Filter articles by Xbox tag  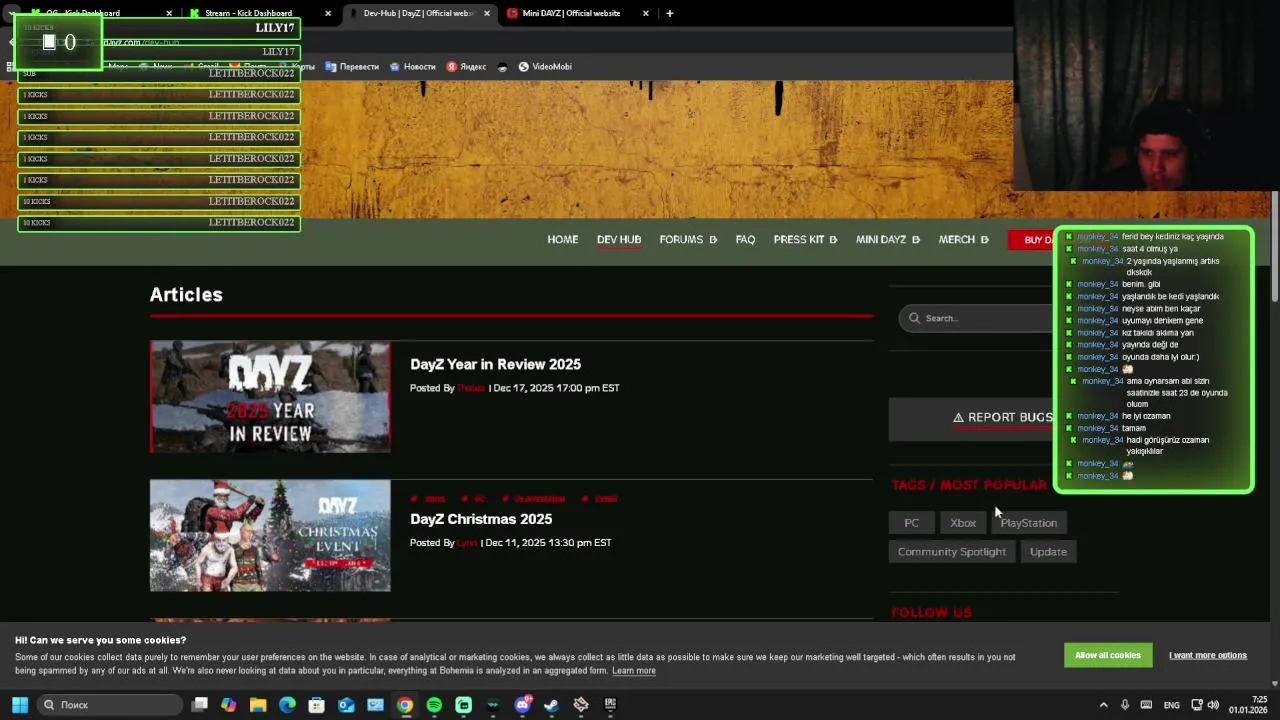[x=963, y=523]
